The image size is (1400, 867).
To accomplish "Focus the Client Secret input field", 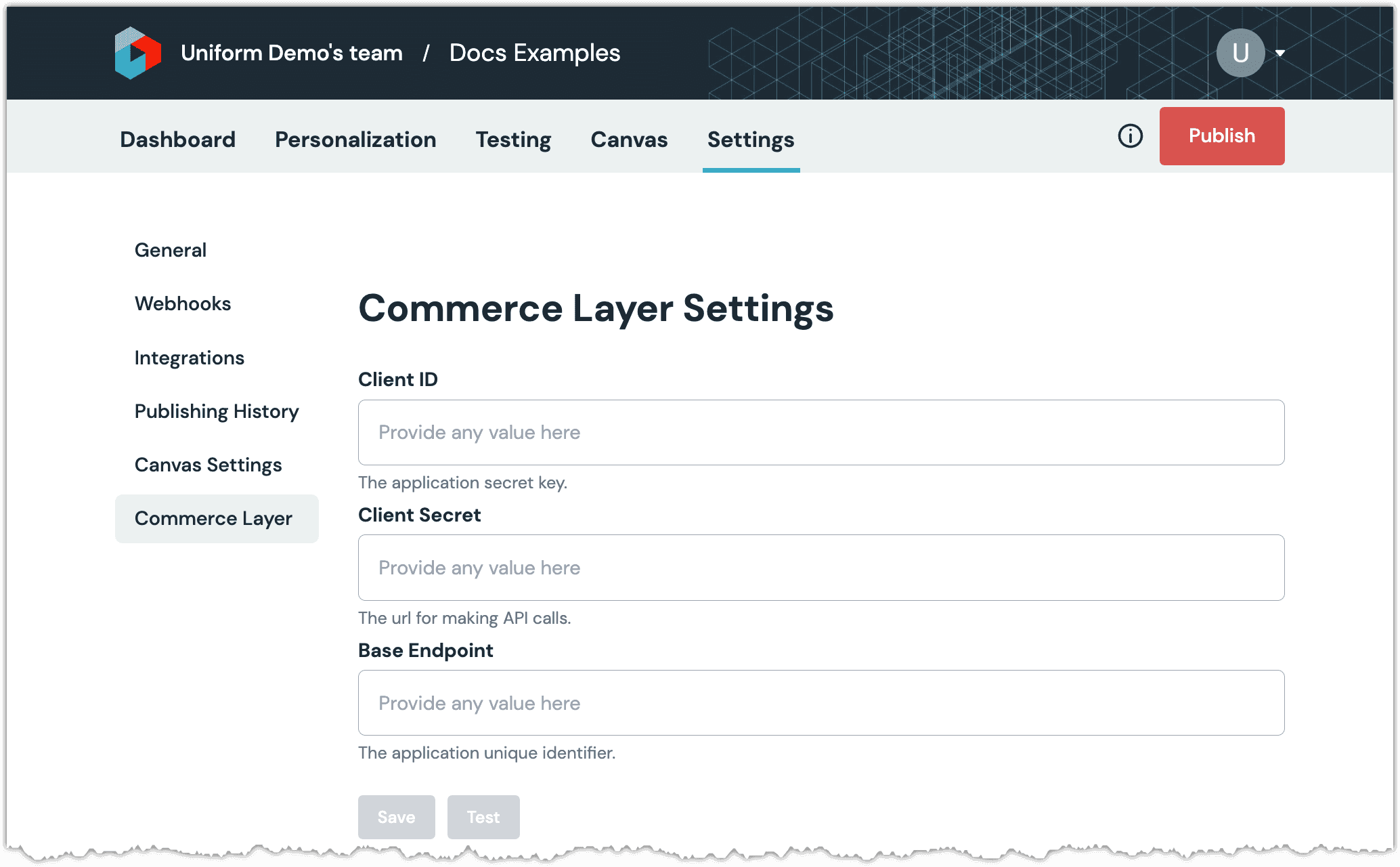I will tap(821, 568).
